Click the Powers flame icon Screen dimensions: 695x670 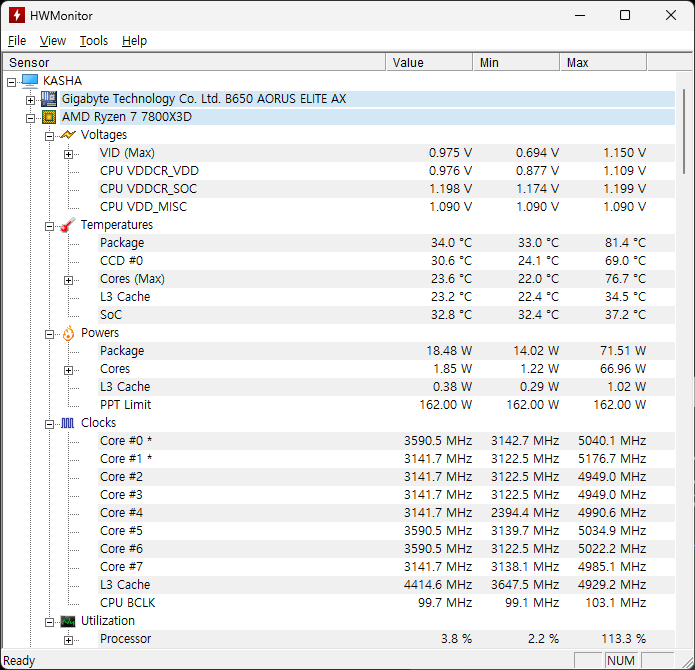coord(68,333)
